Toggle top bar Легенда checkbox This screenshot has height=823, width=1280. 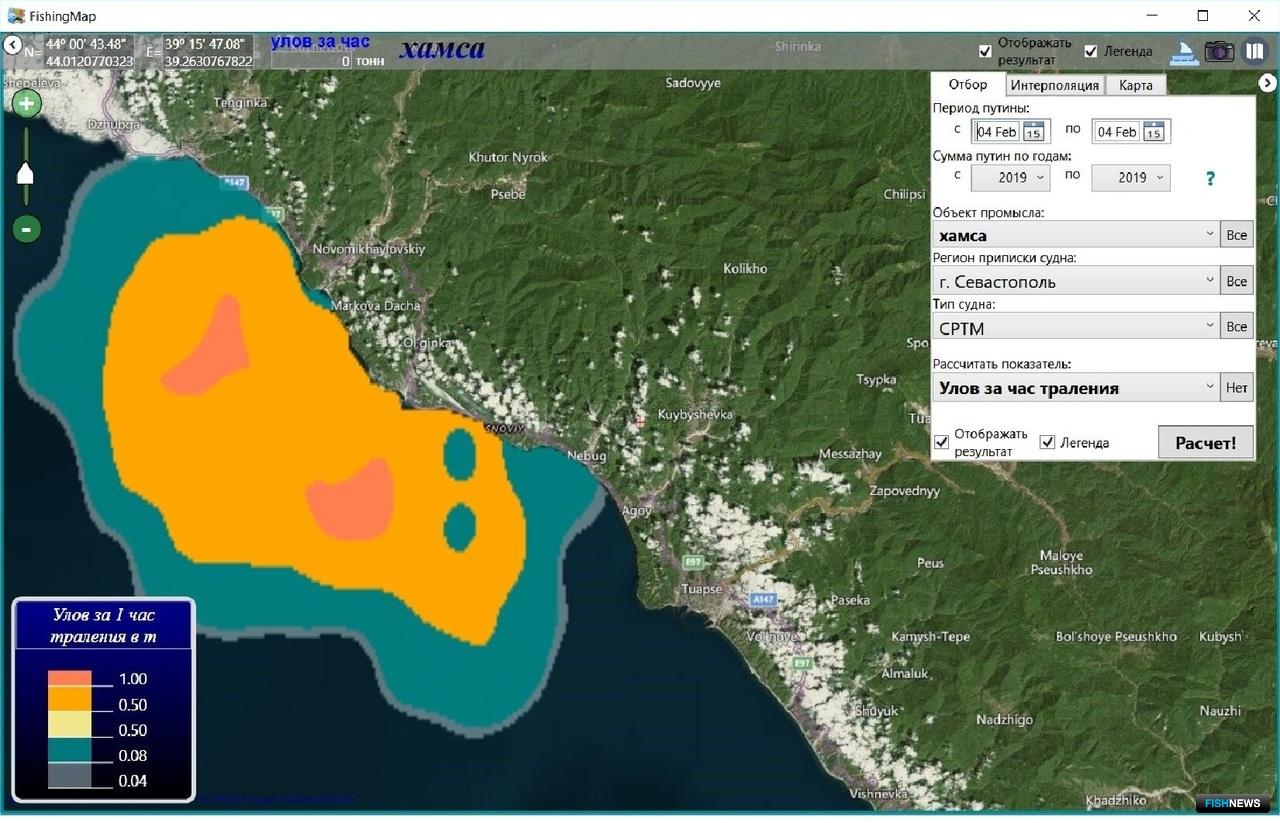coord(1091,51)
